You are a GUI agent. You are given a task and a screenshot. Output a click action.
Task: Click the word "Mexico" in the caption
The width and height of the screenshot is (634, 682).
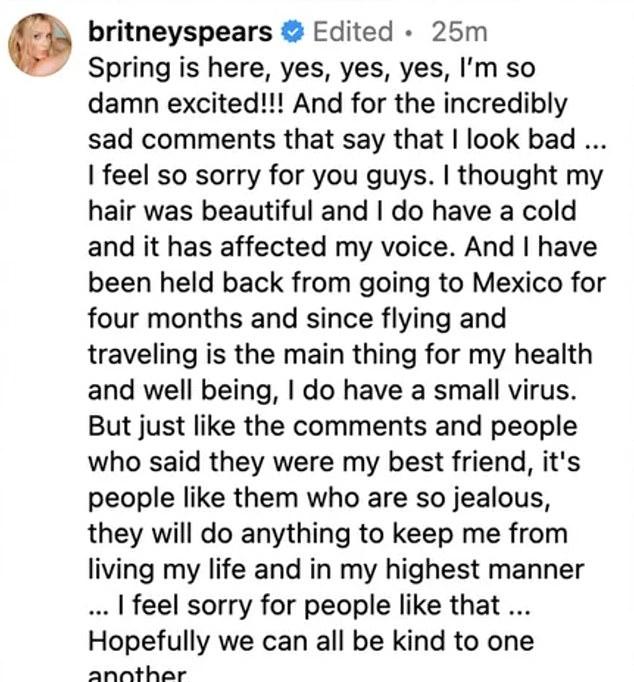(x=533, y=284)
